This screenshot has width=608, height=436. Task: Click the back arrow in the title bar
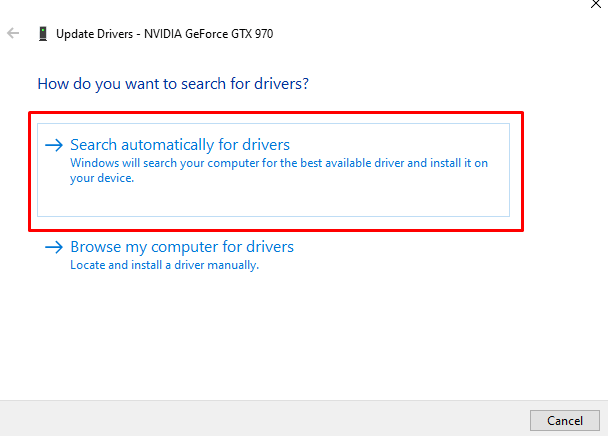click(13, 34)
